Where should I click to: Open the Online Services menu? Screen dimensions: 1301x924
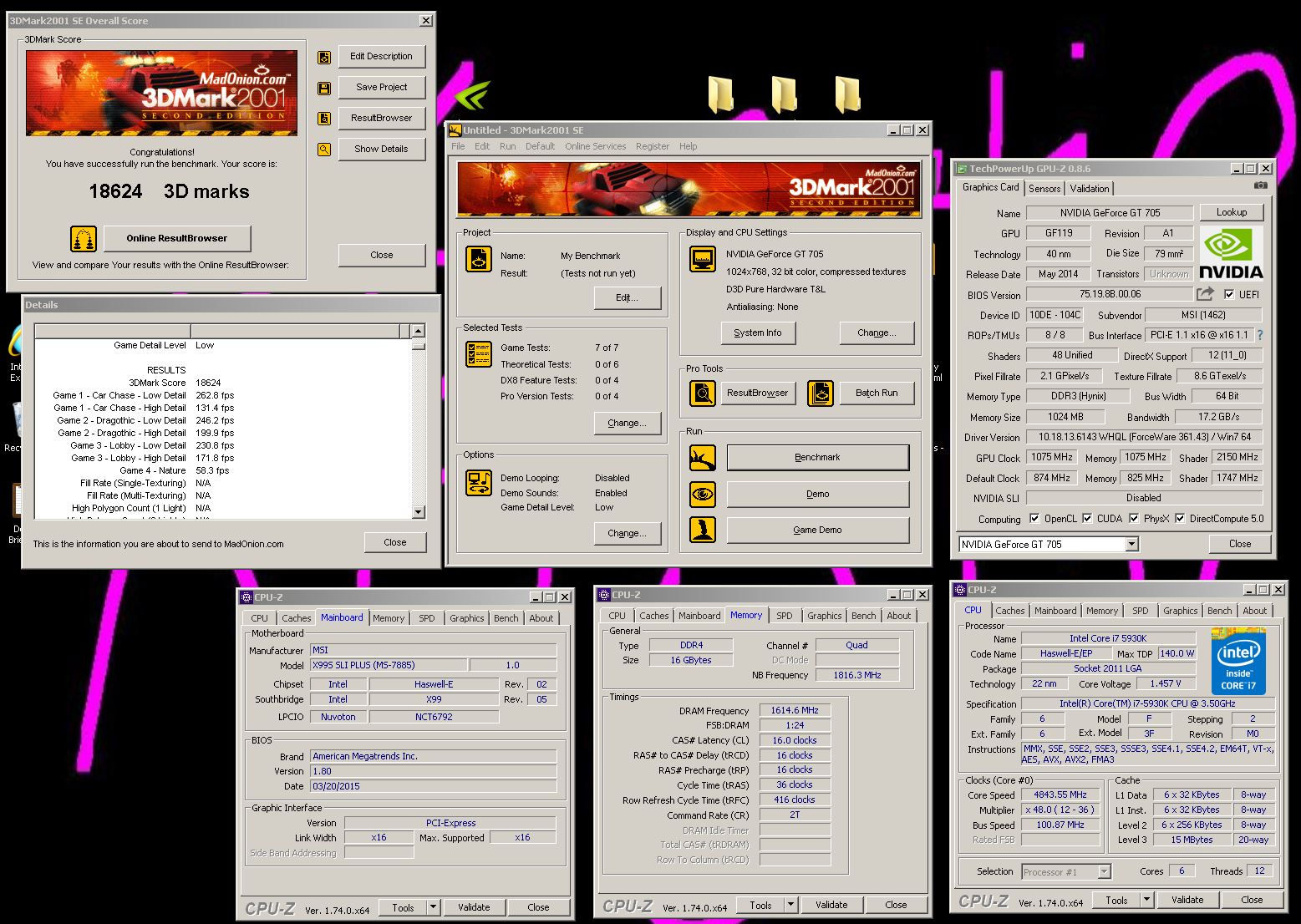[x=595, y=146]
